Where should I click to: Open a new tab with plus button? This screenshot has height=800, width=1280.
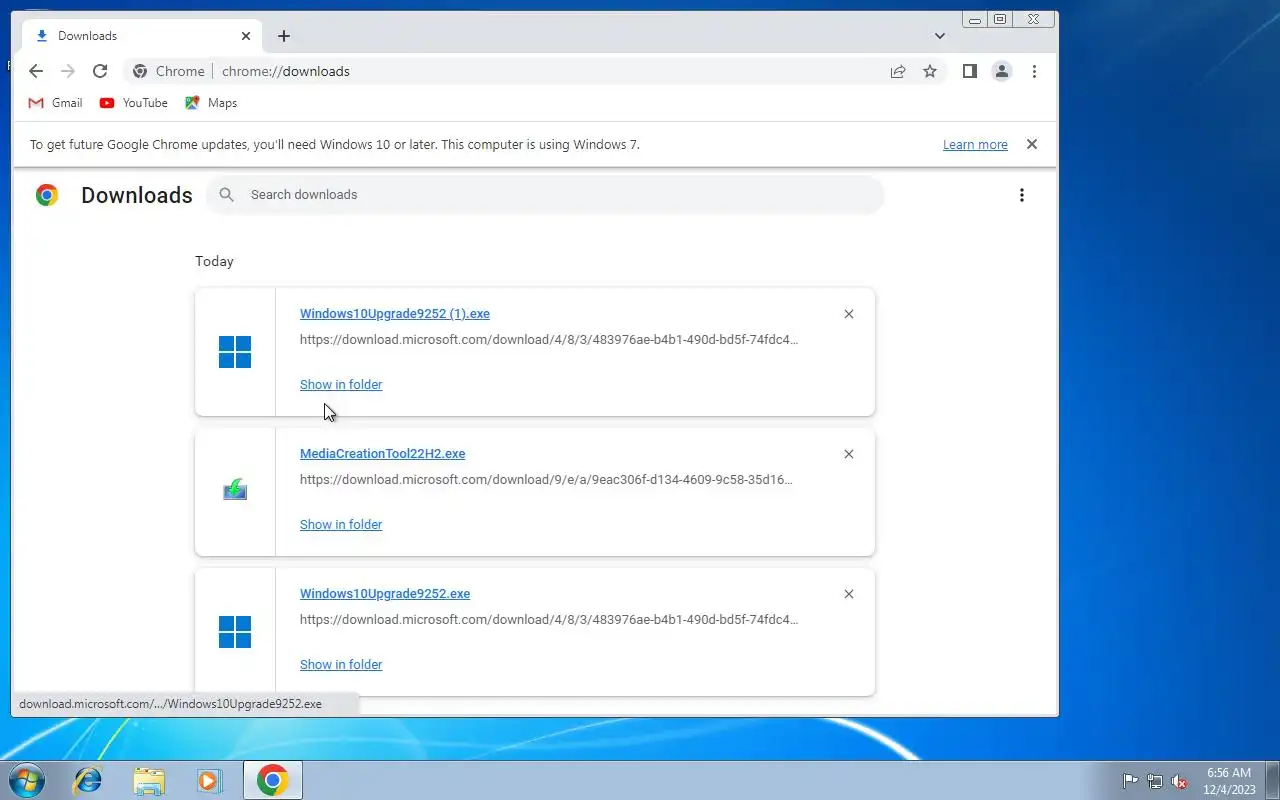284,36
